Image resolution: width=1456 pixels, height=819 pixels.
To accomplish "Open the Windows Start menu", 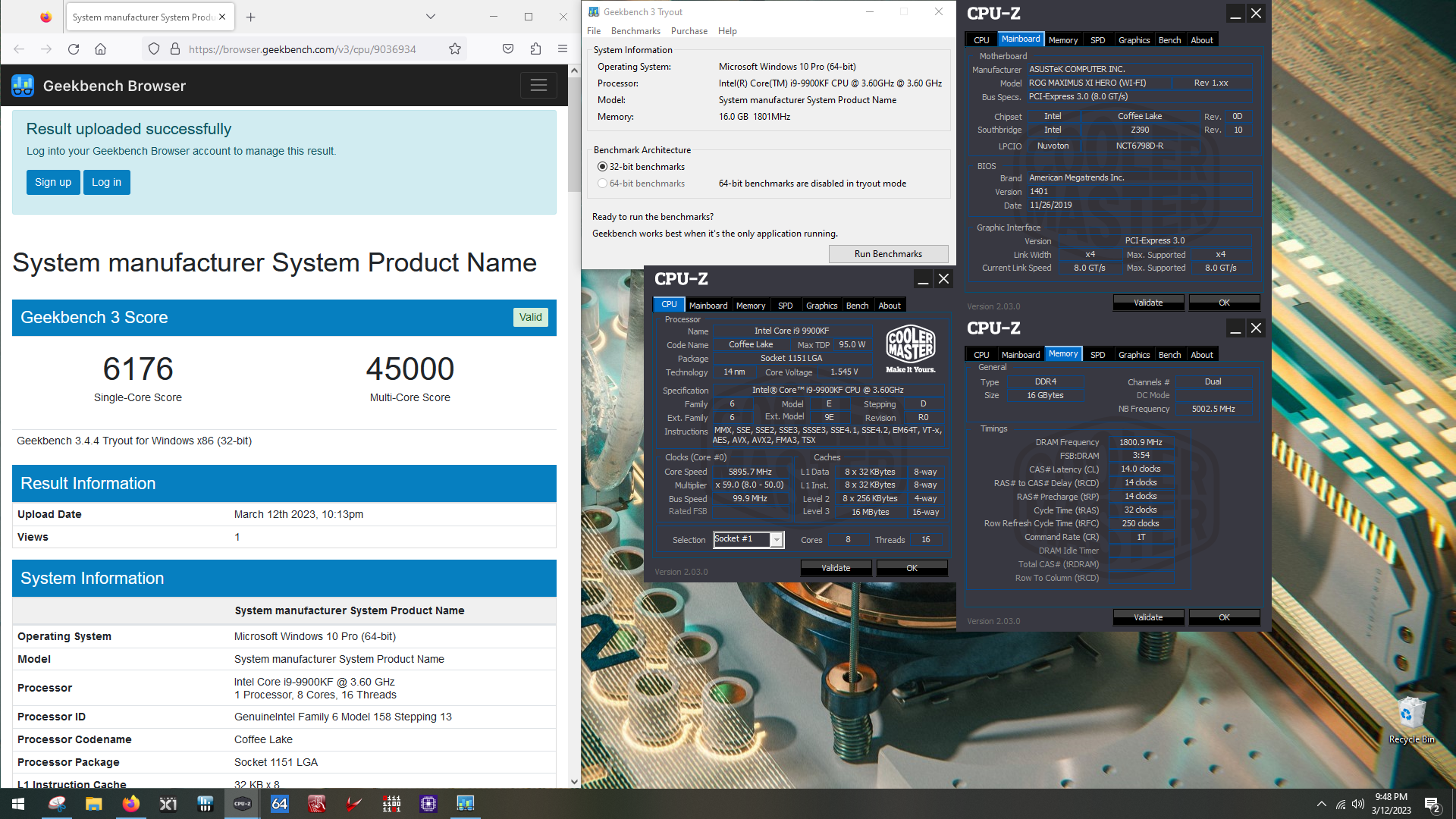I will point(18,804).
